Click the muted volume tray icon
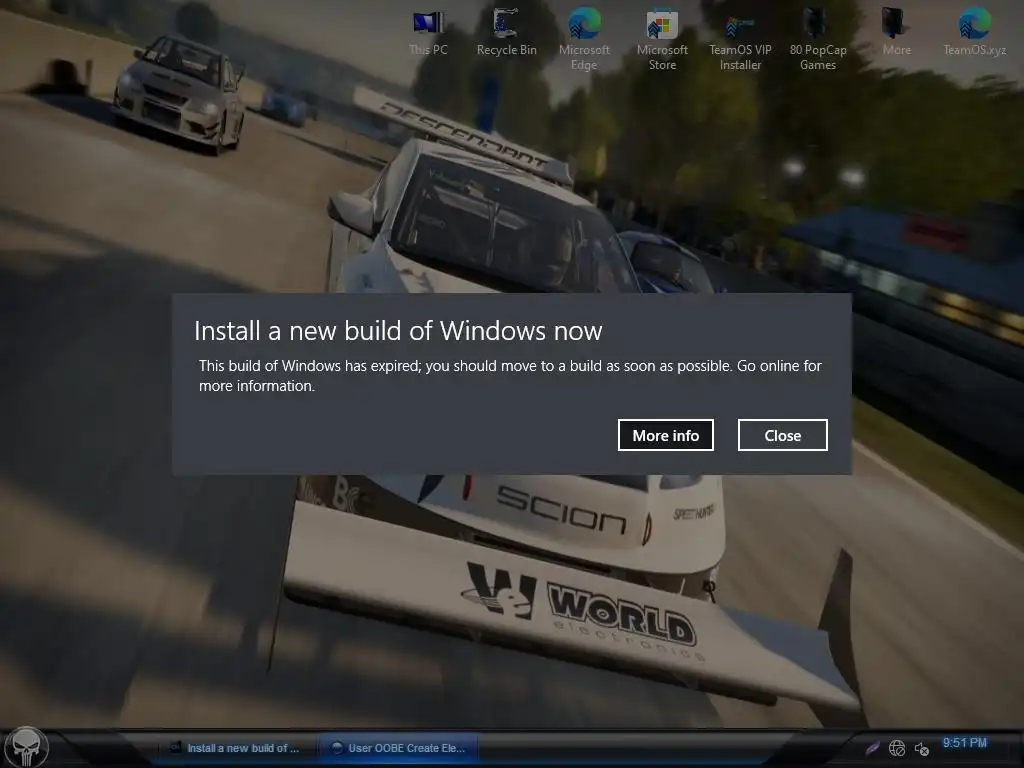The image size is (1024, 768). (921, 749)
